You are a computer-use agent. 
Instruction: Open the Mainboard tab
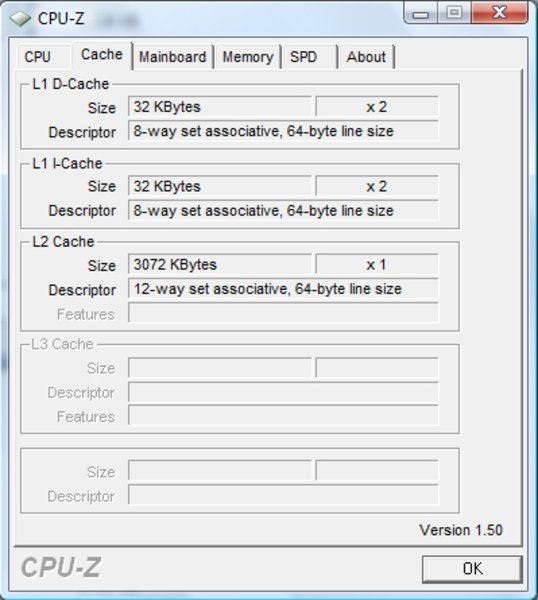click(173, 57)
